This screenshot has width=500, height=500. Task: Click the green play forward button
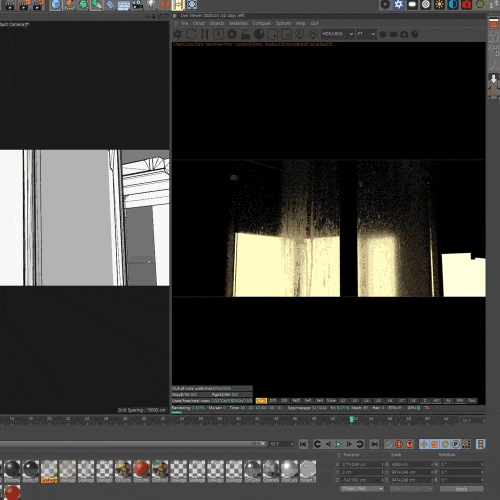point(338,444)
